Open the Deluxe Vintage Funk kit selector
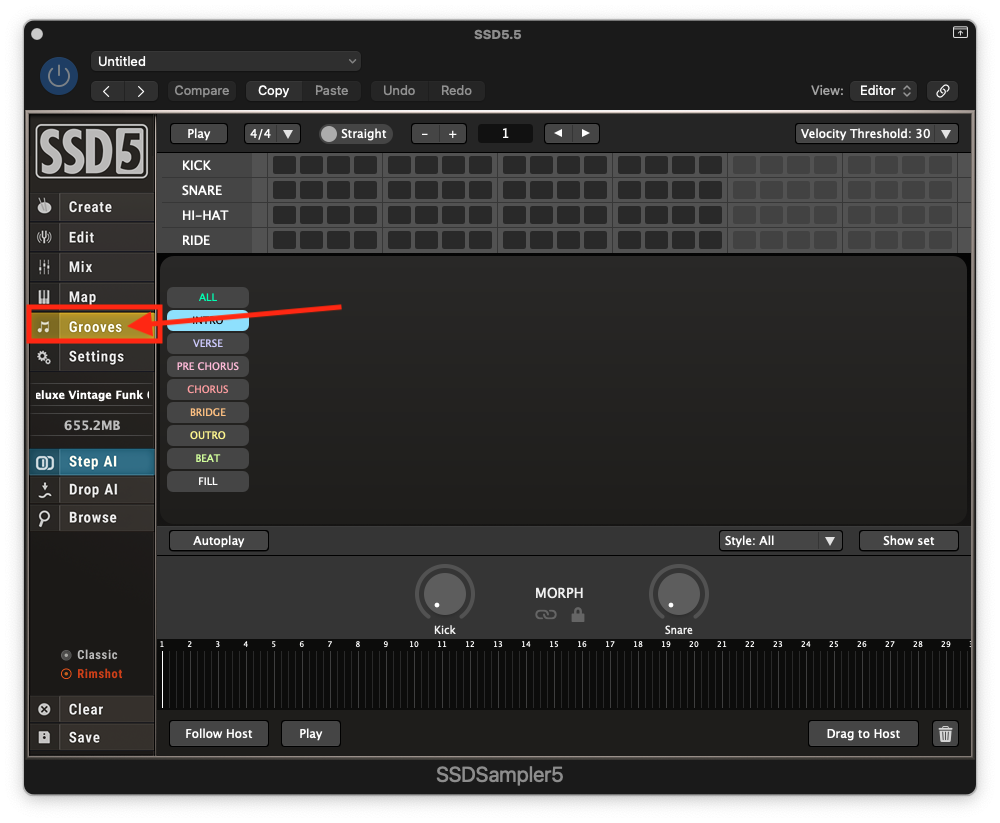 (92, 395)
